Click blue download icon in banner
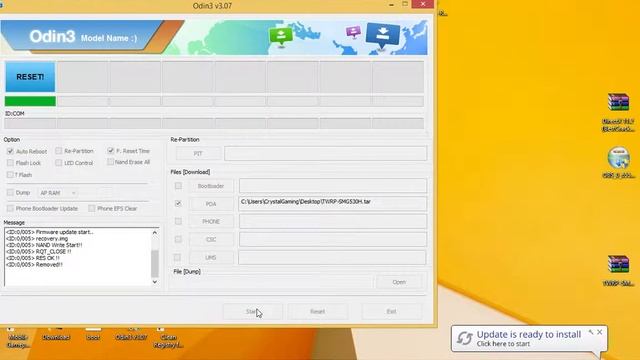The width and height of the screenshot is (640, 360). [x=382, y=36]
